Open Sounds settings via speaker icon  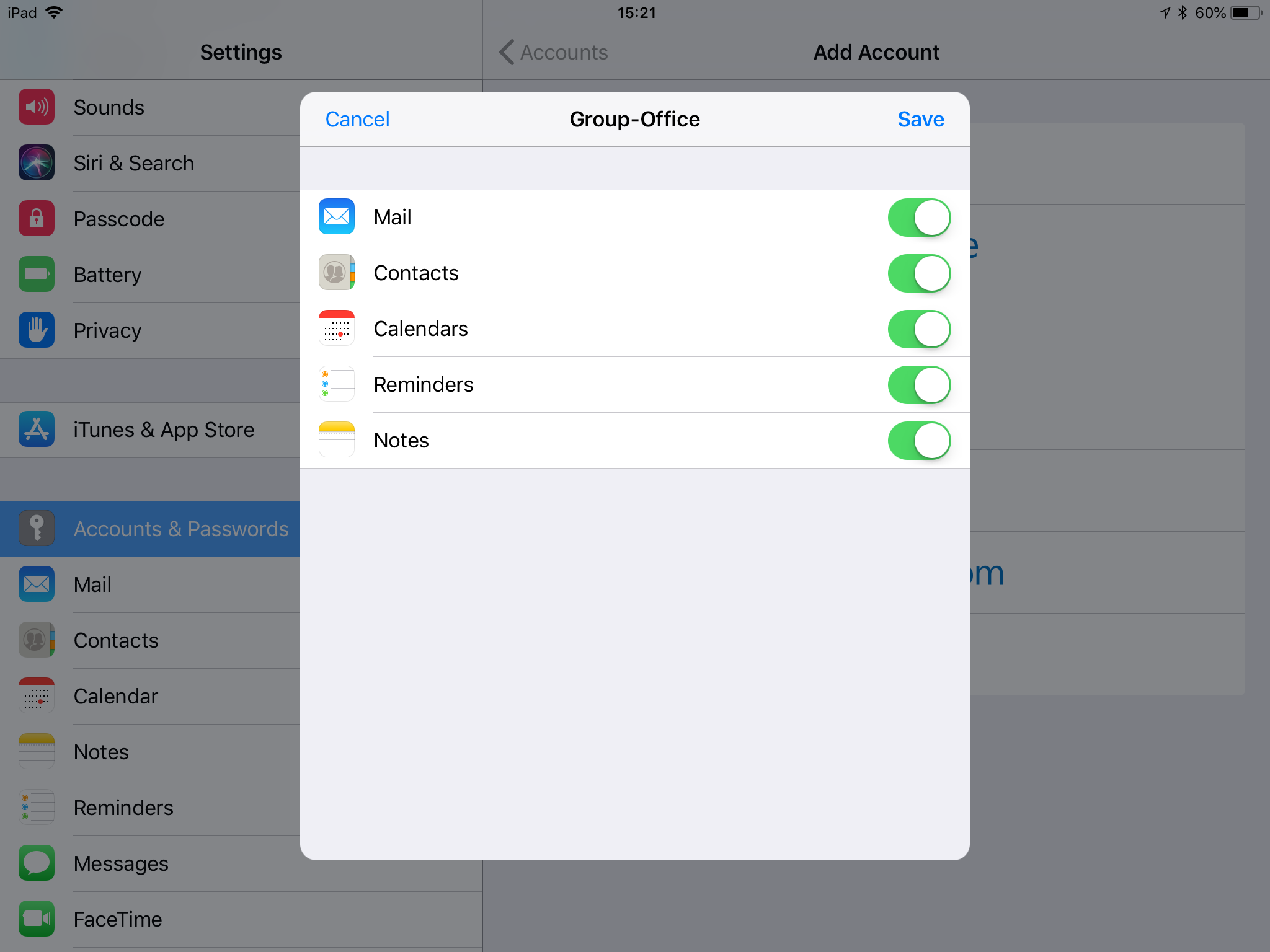[37, 107]
